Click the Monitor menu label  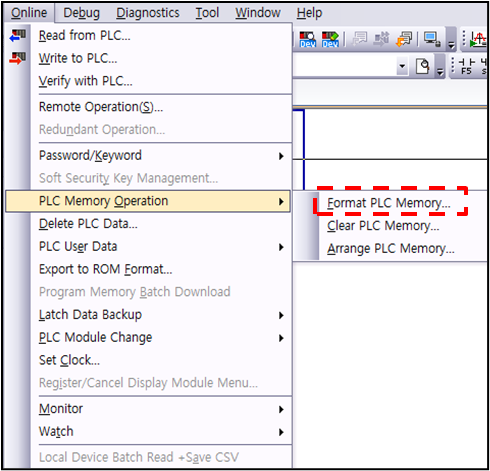[61, 409]
